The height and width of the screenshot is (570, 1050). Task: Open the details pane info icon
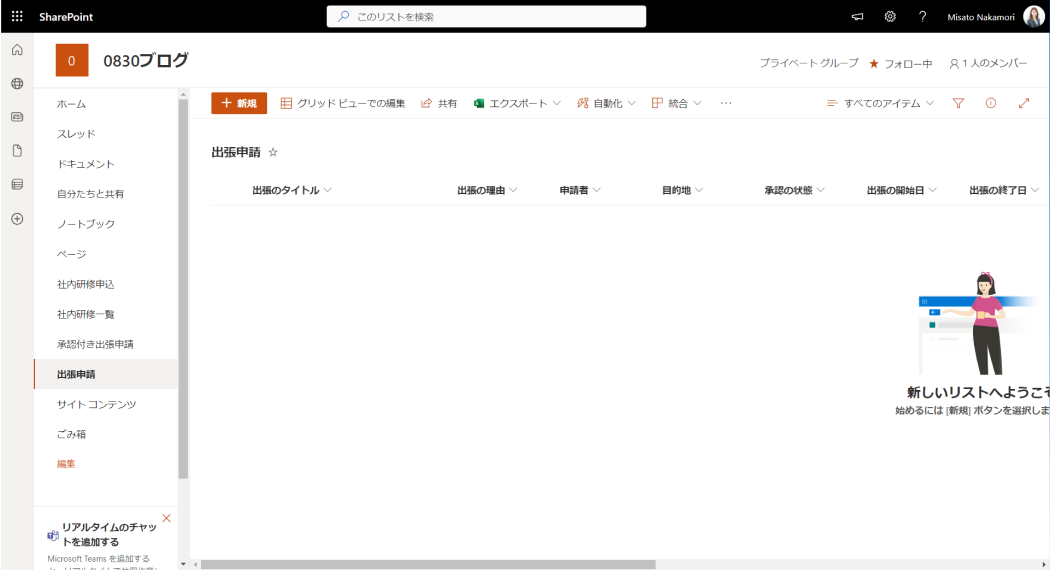[990, 103]
